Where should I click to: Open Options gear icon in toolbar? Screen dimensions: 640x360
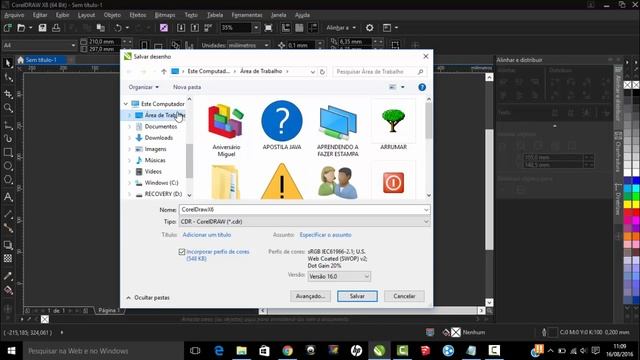point(369,28)
